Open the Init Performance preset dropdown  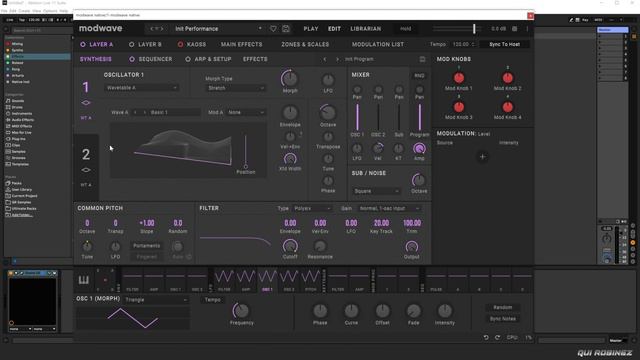[x=218, y=29]
